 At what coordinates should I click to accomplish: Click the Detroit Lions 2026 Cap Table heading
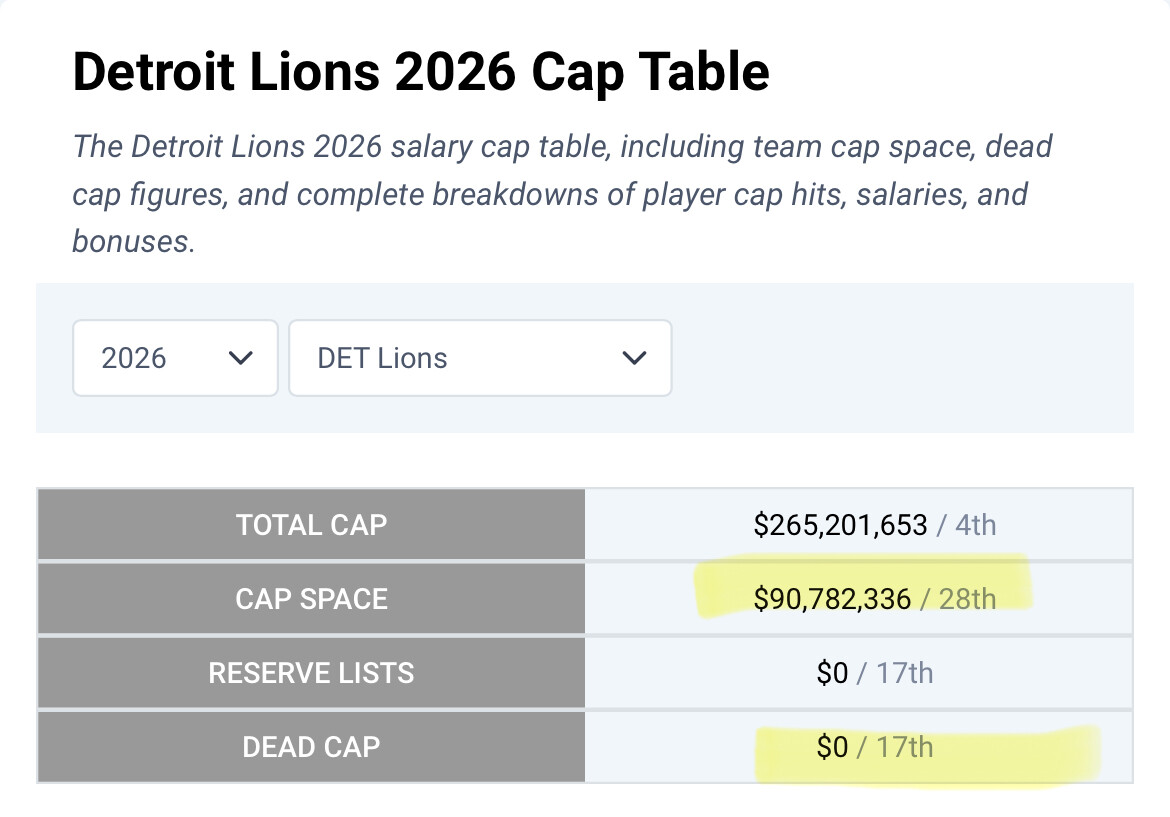click(x=421, y=72)
